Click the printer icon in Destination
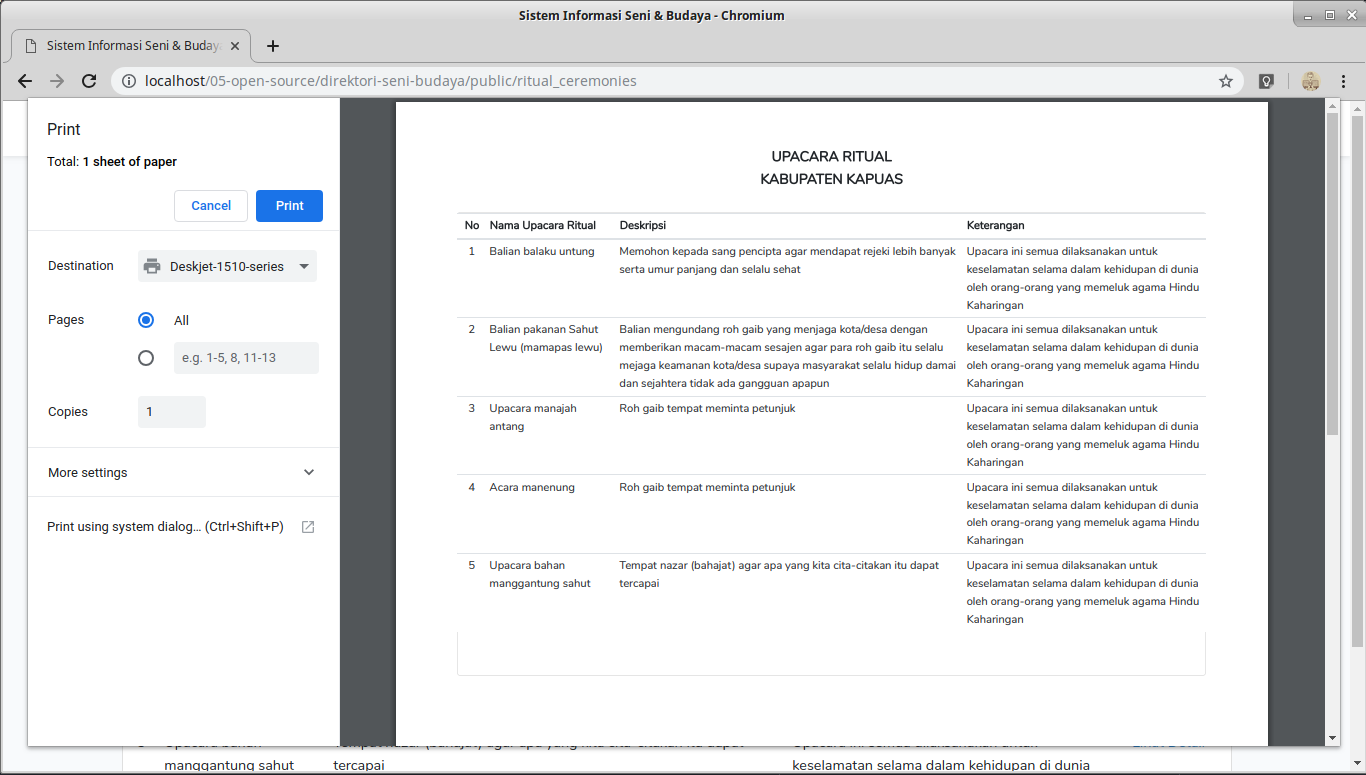Screen dimensions: 1366x775 [x=152, y=266]
